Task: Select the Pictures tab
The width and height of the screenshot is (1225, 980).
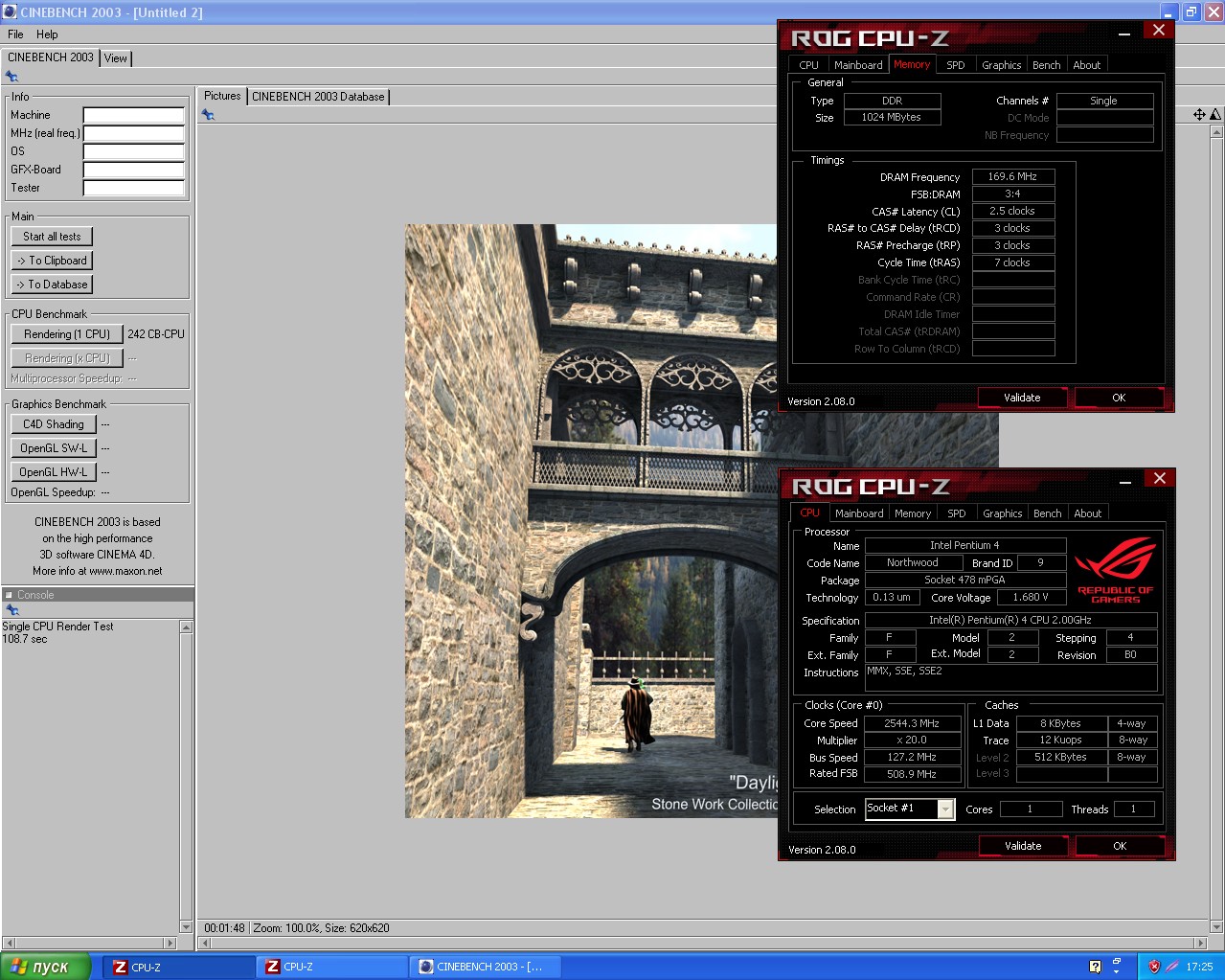Action: tap(222, 96)
